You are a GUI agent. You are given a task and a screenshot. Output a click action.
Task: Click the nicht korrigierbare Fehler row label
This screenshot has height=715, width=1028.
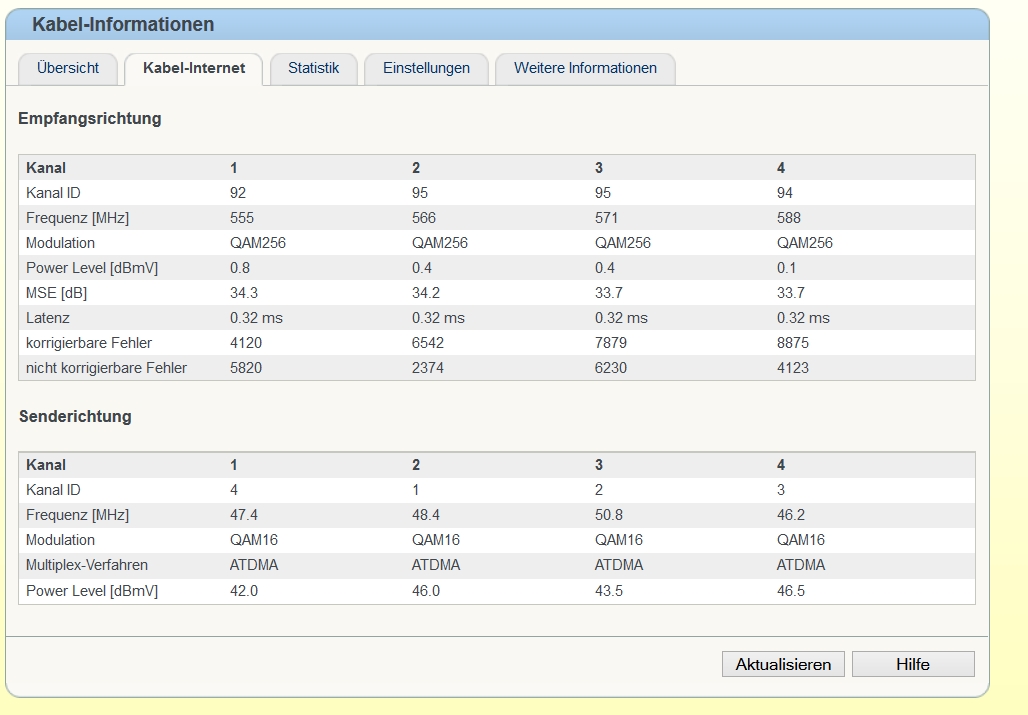tap(106, 368)
